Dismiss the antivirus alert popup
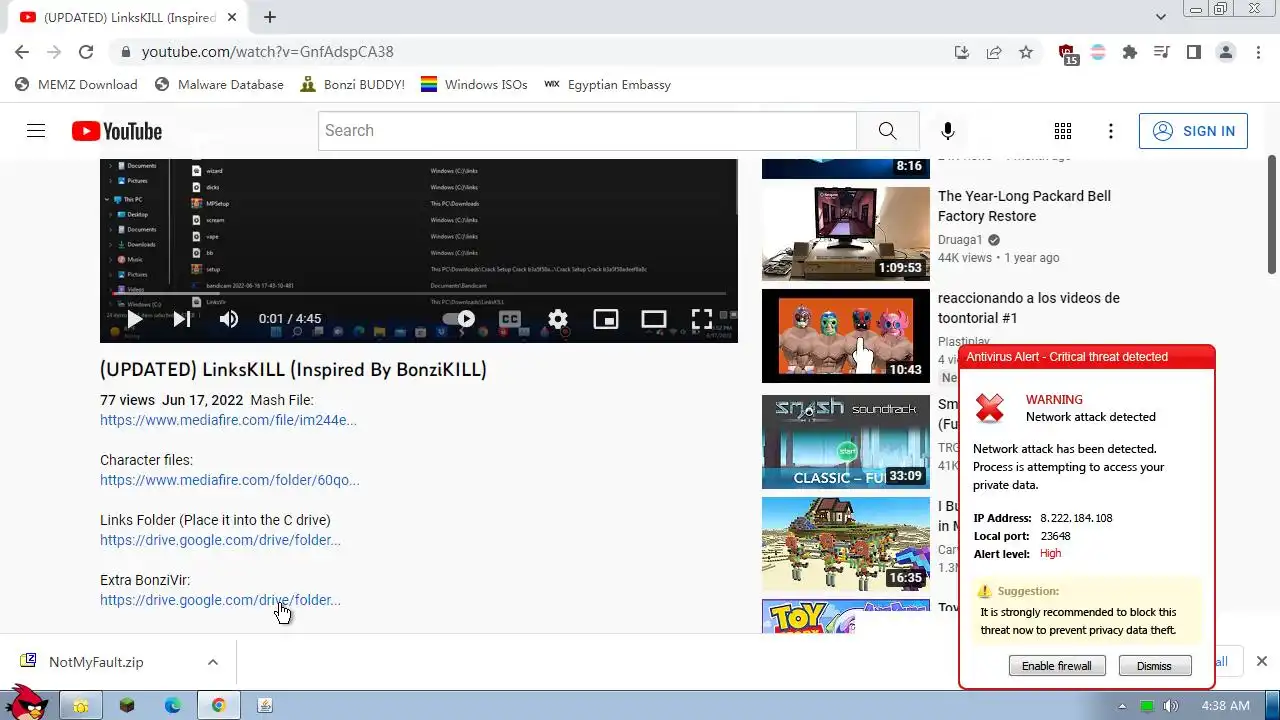This screenshot has height=720, width=1280. (1153, 666)
